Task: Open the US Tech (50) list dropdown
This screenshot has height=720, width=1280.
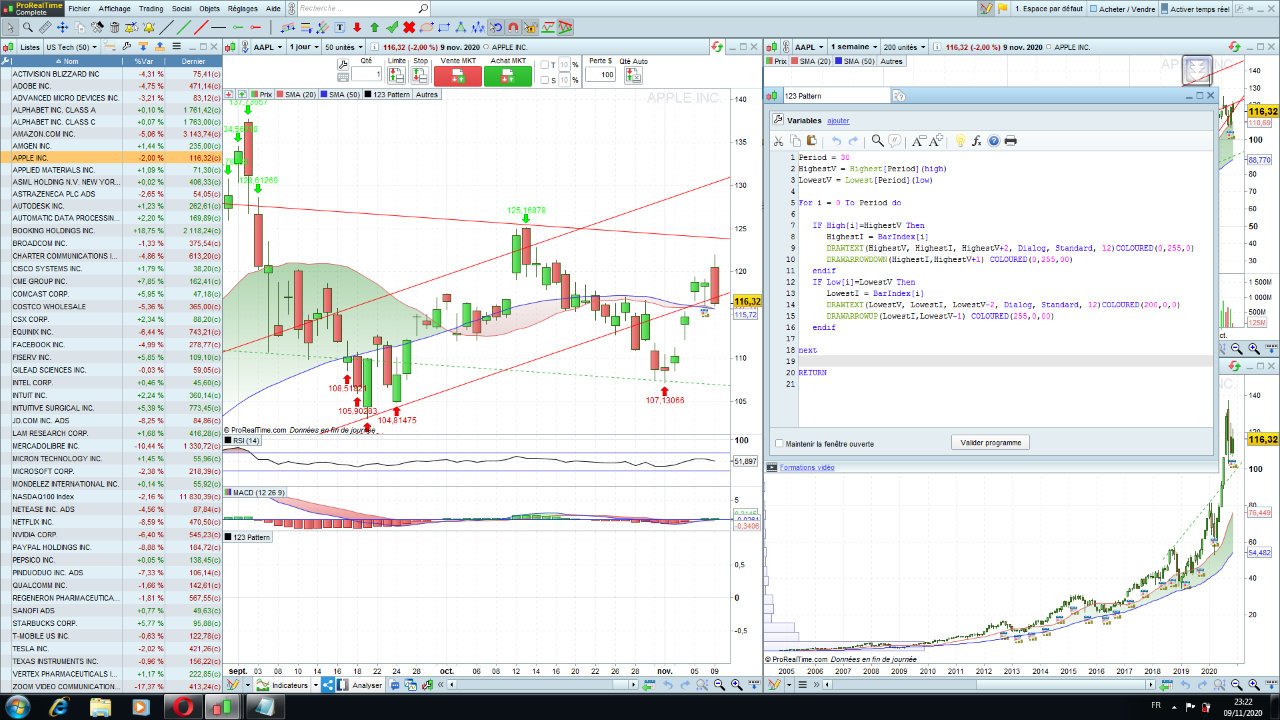Action: 70,47
